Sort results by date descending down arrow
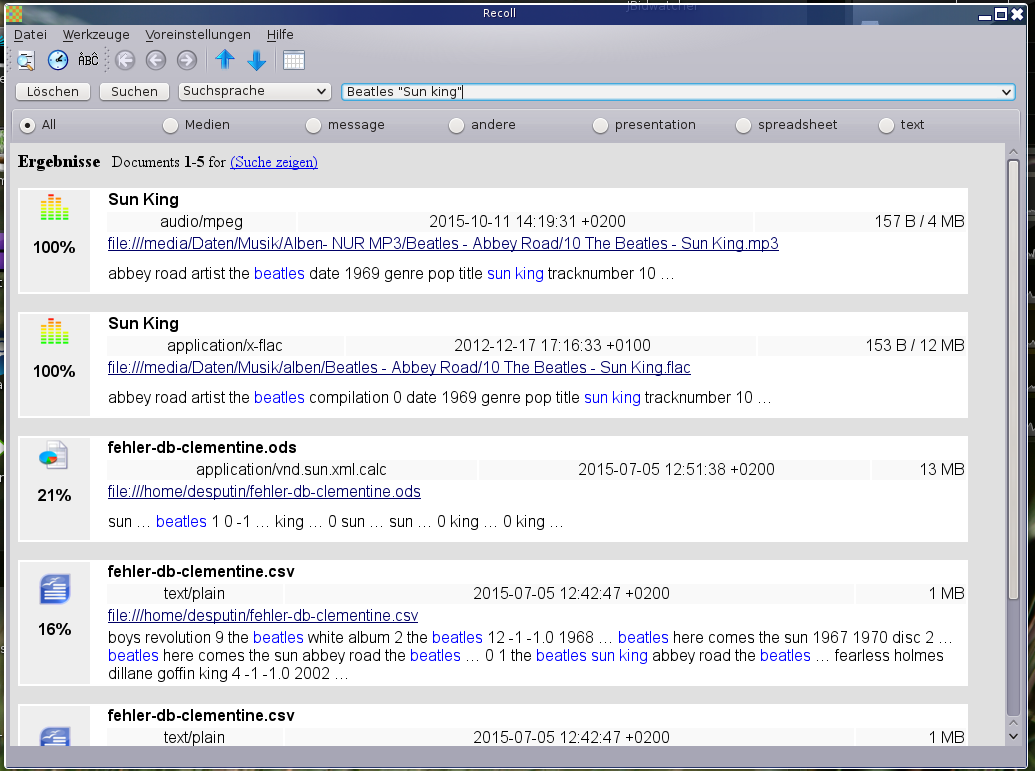 coord(256,61)
